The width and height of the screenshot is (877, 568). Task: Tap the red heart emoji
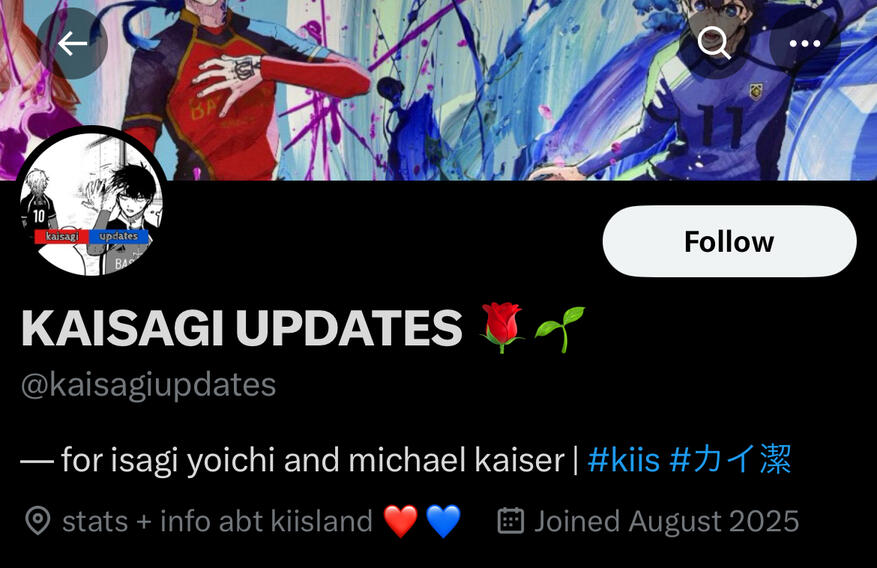tap(400, 521)
